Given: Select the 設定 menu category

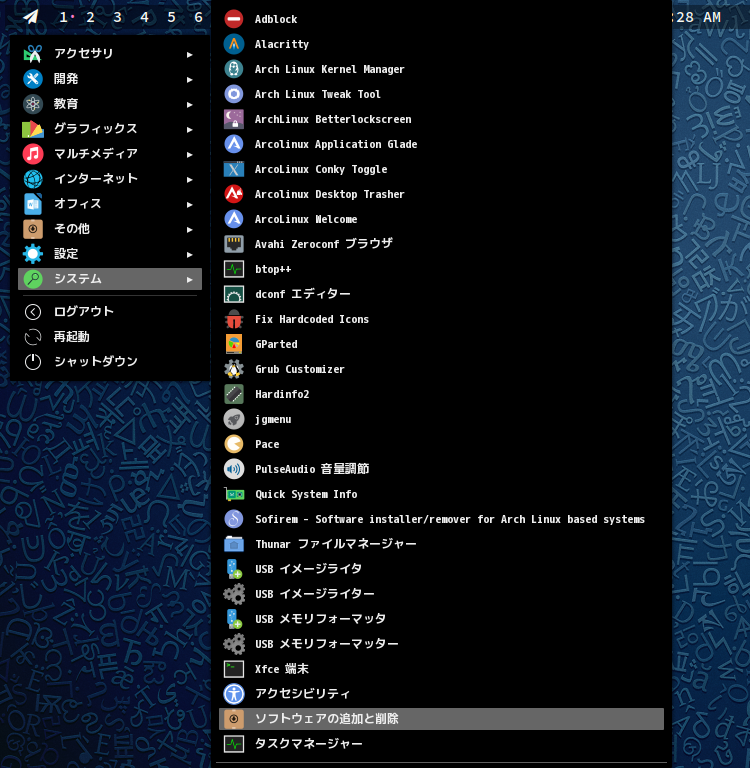Looking at the screenshot, I should coord(66,254).
